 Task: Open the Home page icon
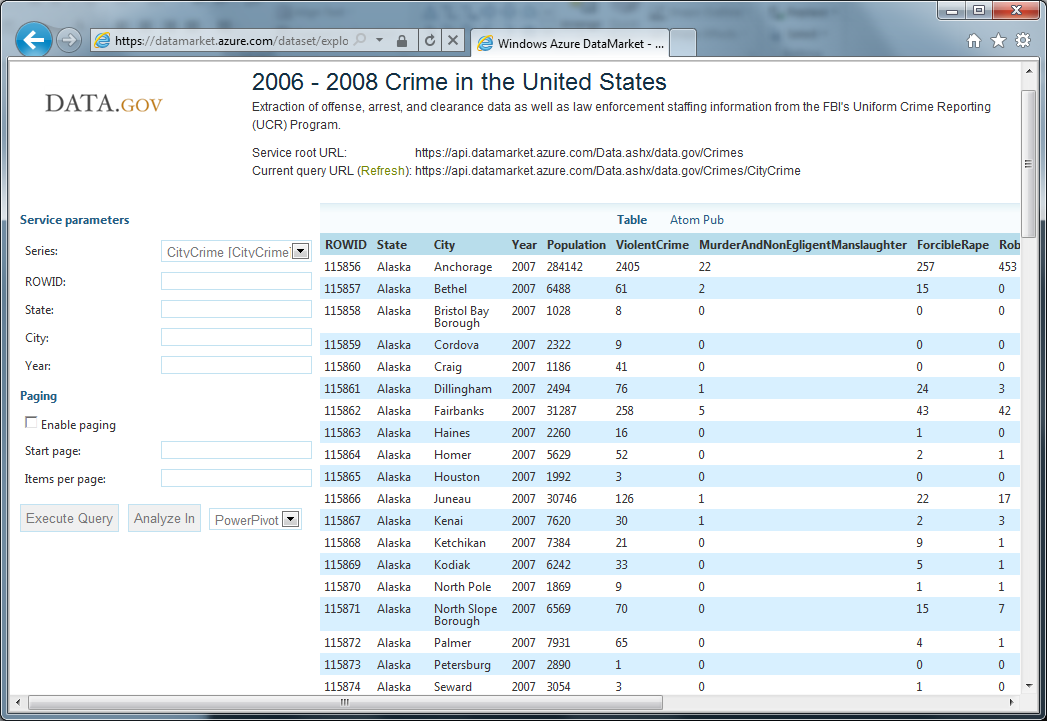[974, 41]
